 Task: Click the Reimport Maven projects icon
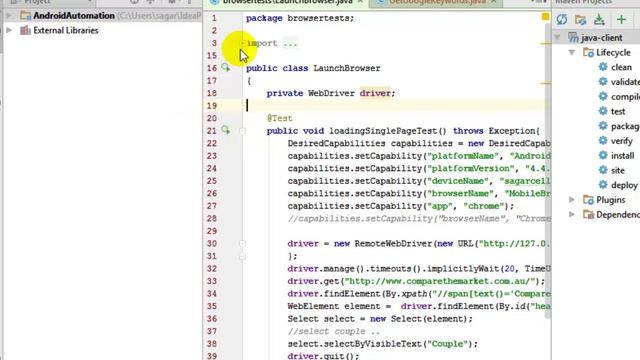(x=562, y=19)
